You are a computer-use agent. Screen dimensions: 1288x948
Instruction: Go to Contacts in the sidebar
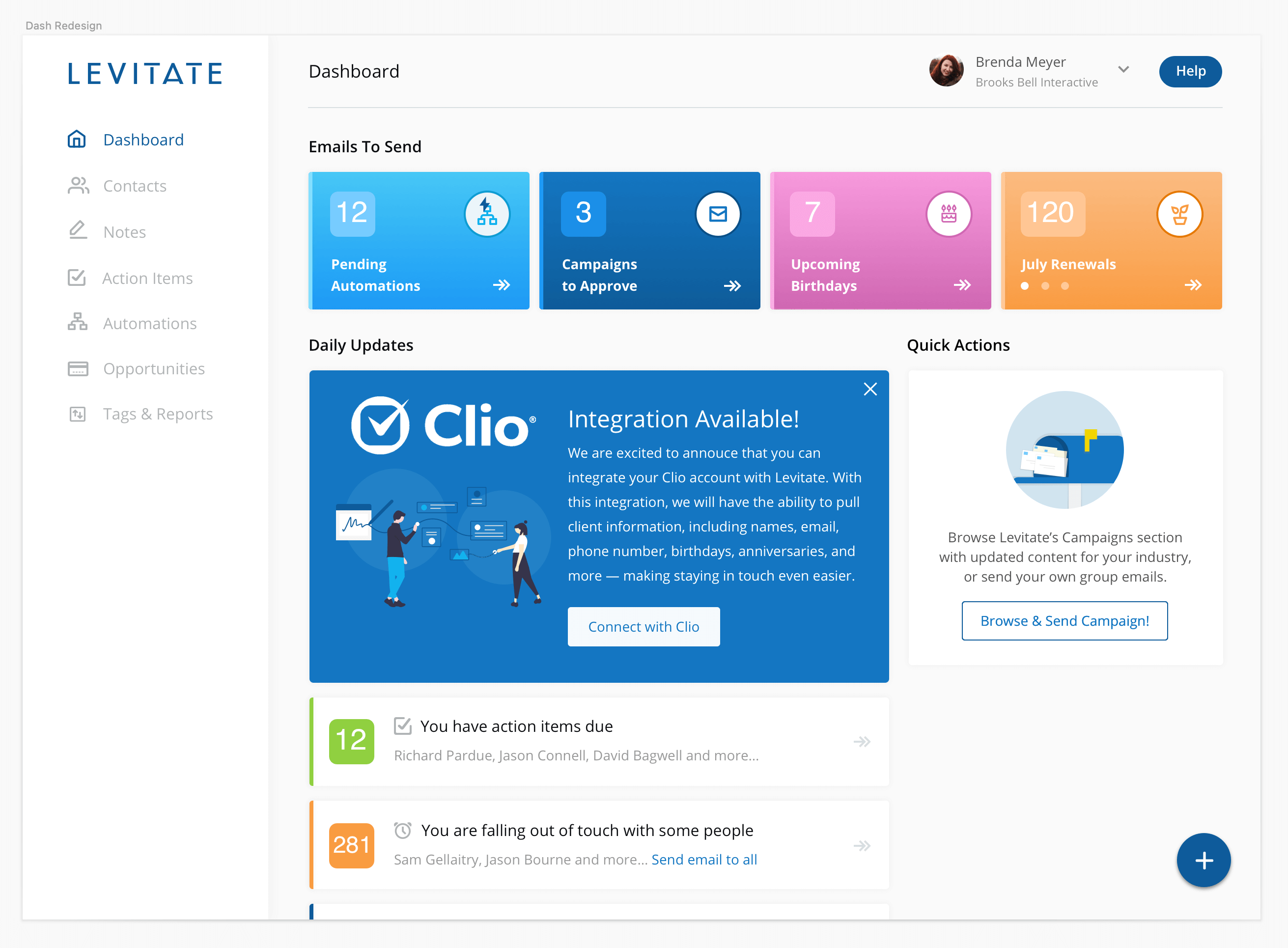tap(135, 186)
